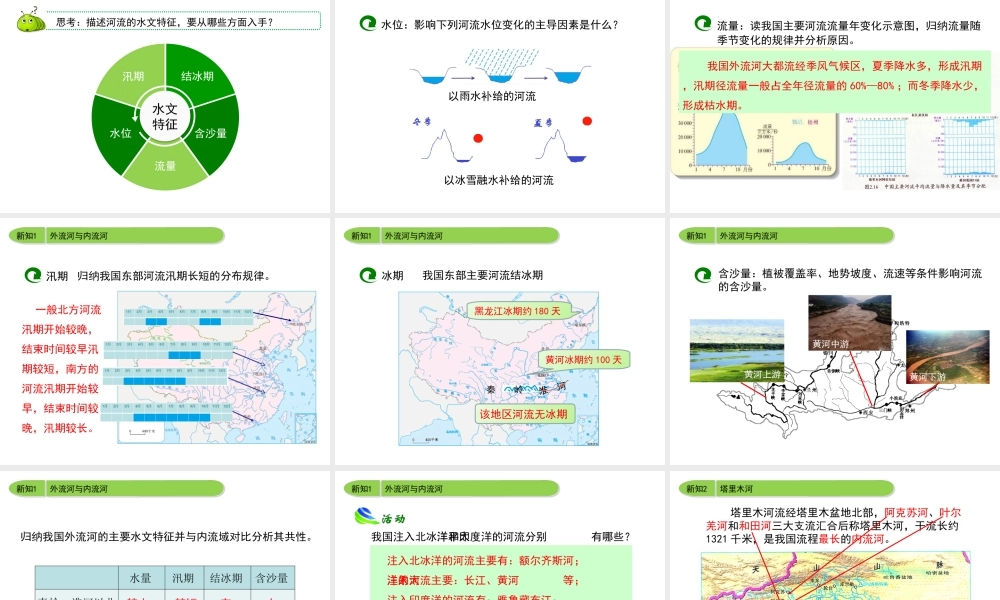Click the red paragraph starting 一般北方河流
This screenshot has height=600, width=1000.
pyautogui.click(x=61, y=369)
